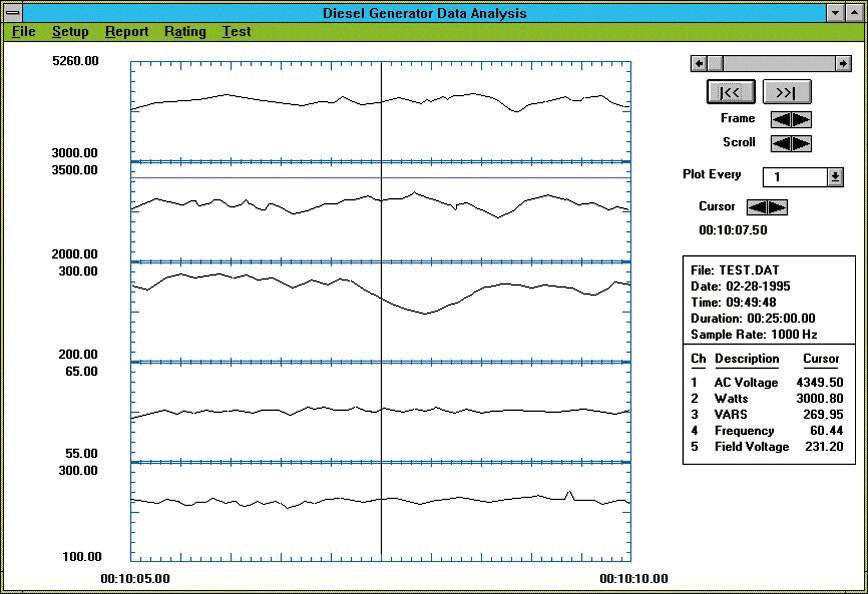
Task: Jump to the end with the >>| button
Action: click(x=786, y=92)
